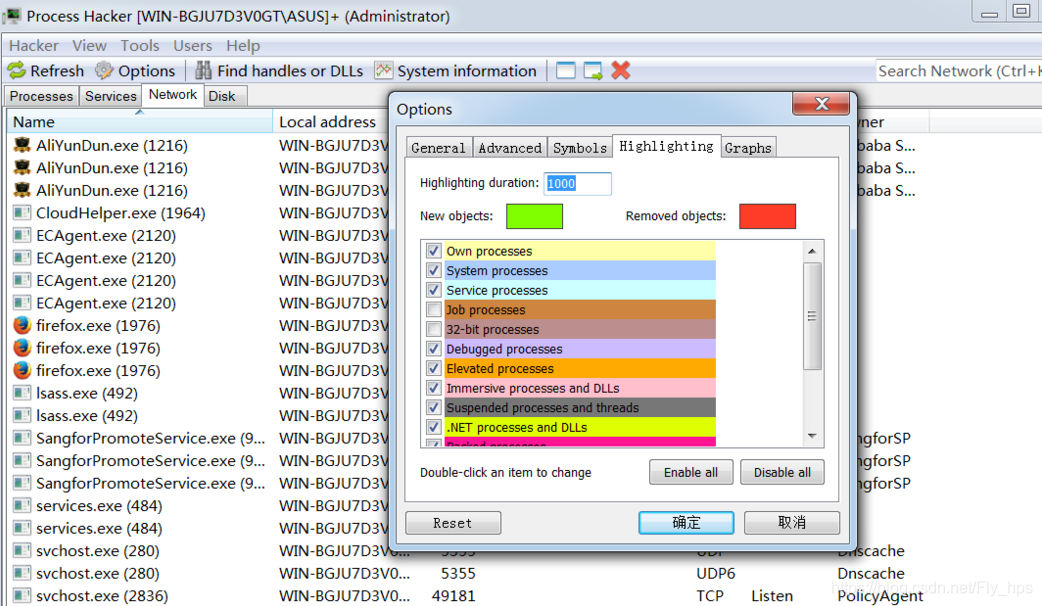Toggle System processes checkbox
This screenshot has height=606, width=1042.
coord(434,270)
